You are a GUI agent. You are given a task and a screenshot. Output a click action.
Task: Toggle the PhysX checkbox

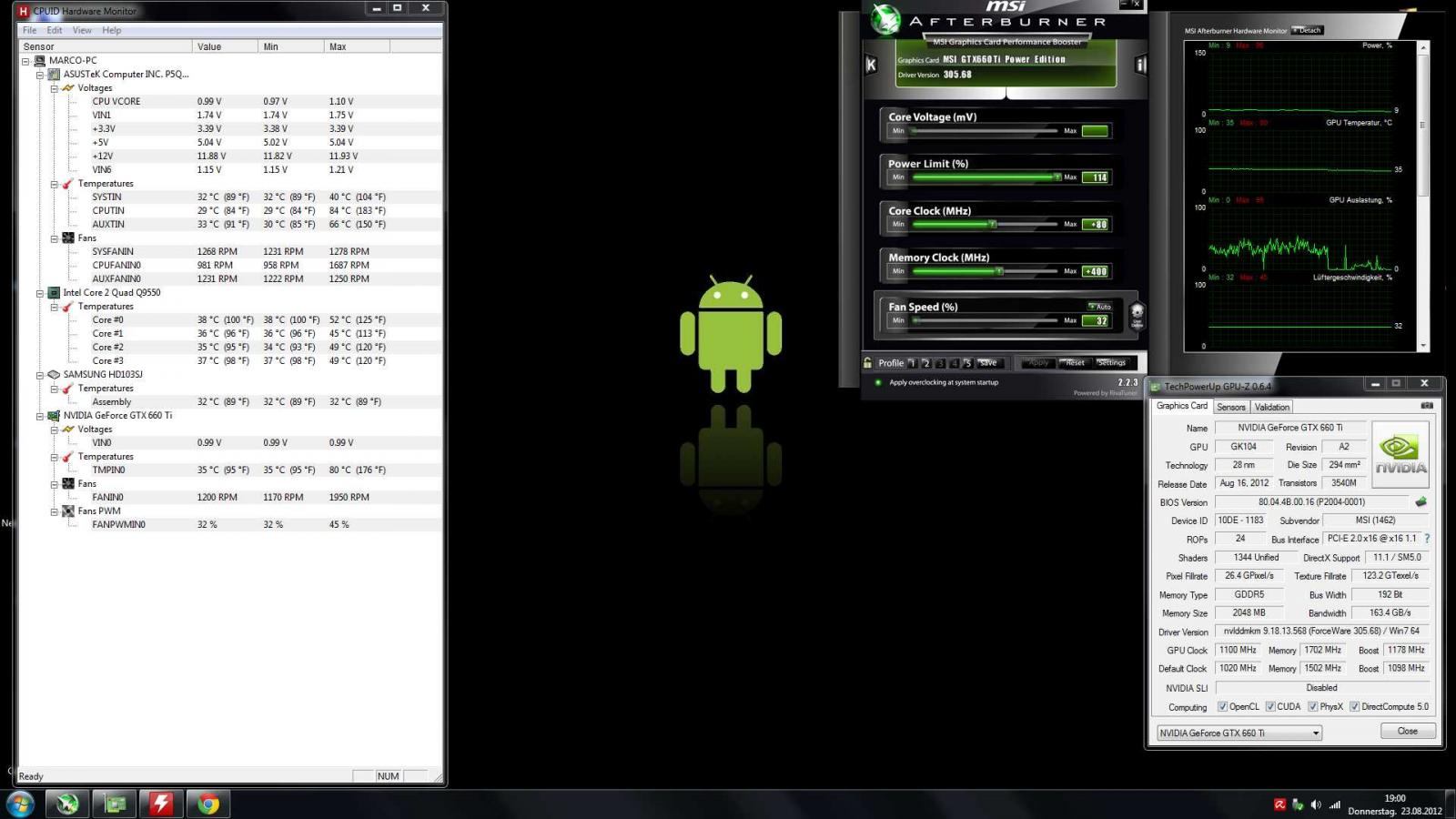click(x=1312, y=707)
